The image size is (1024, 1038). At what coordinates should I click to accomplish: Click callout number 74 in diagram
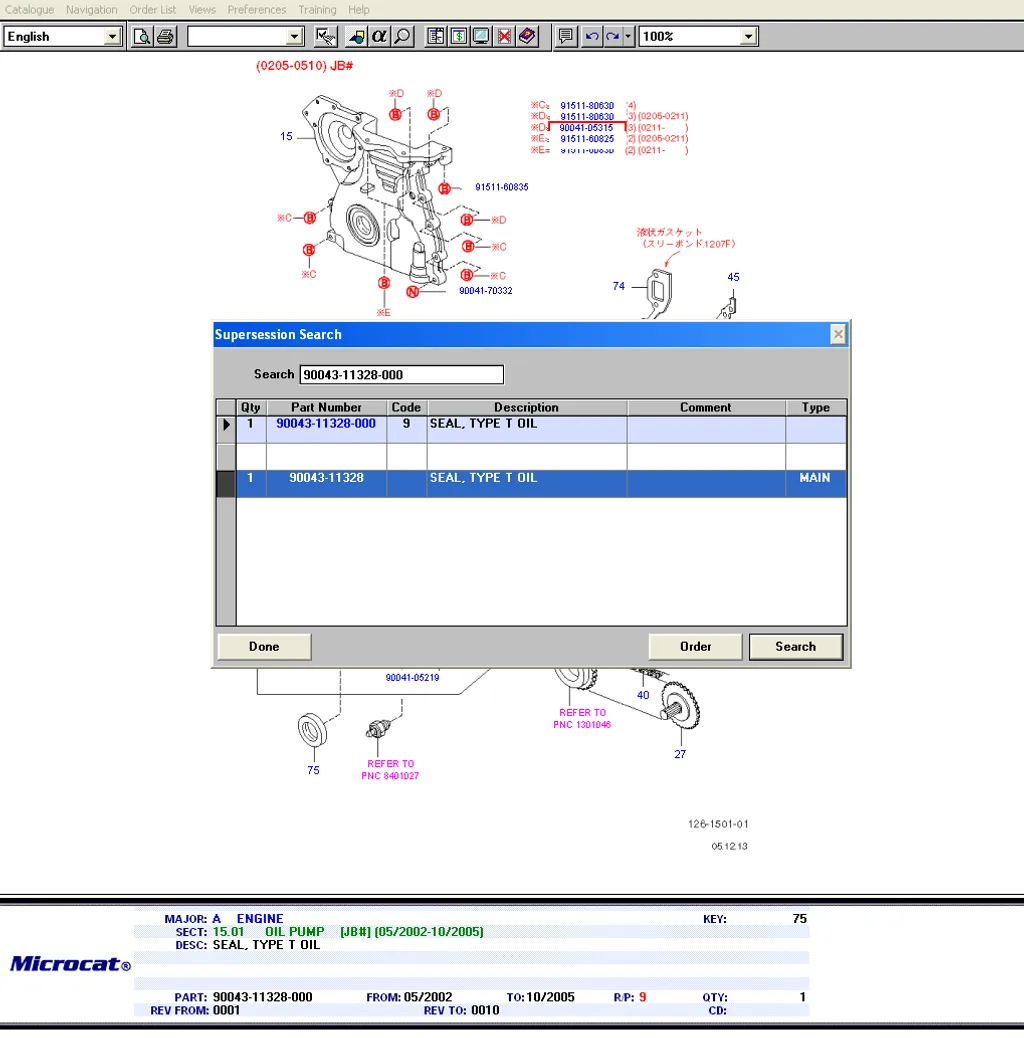pyautogui.click(x=619, y=286)
